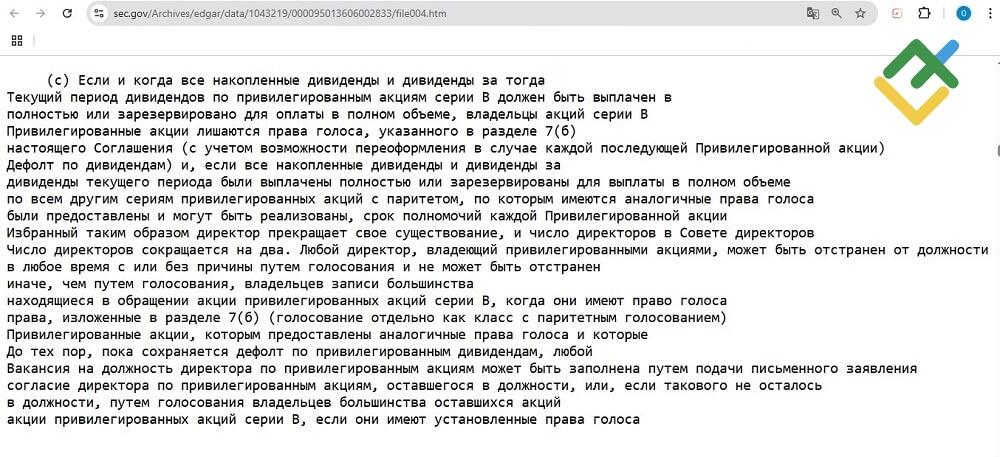Open the apps grid in bookmarks bar
Image resolution: width=1000 pixels, height=457 pixels.
(x=17, y=41)
